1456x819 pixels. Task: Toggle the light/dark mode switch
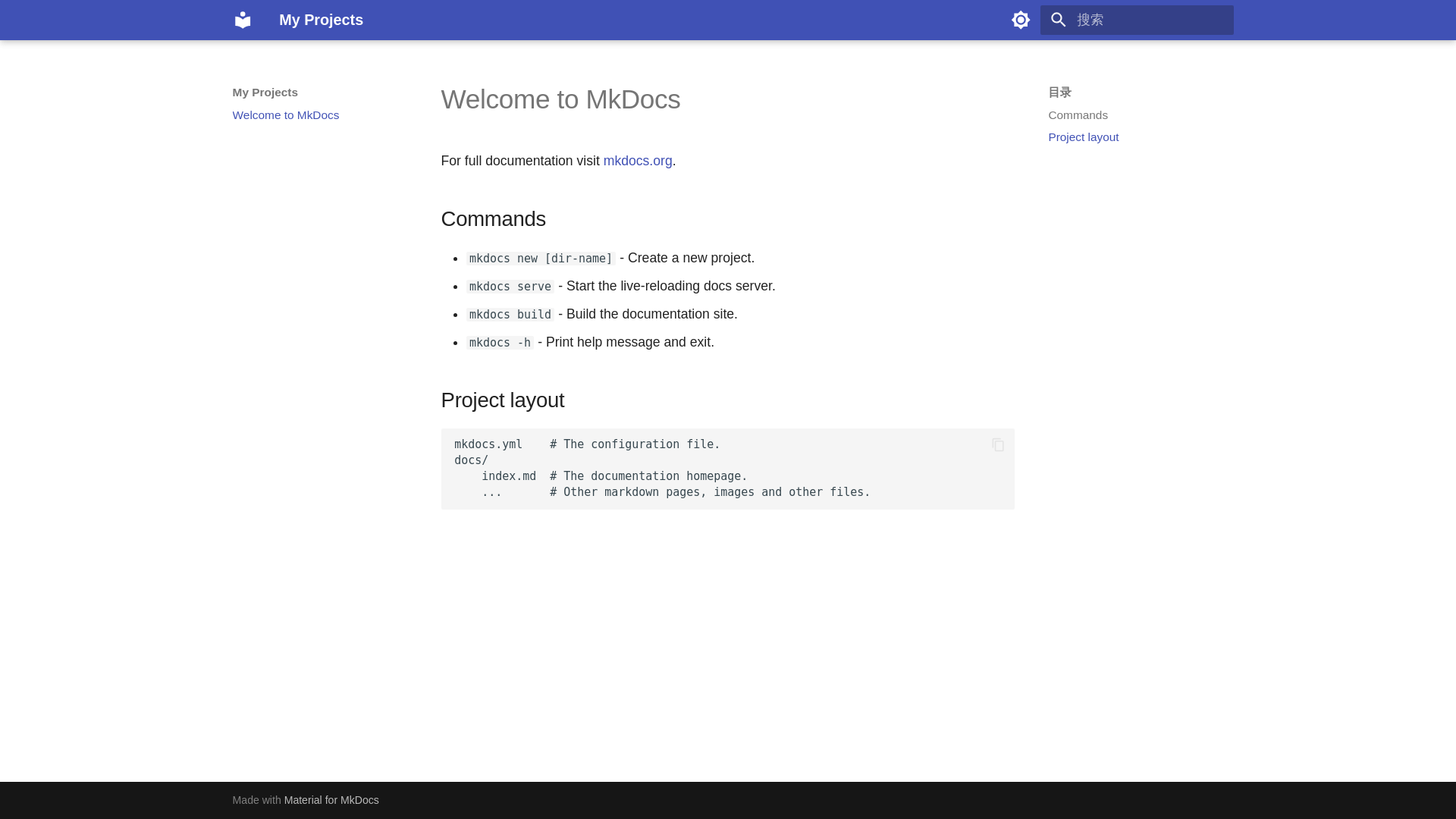(x=1021, y=20)
